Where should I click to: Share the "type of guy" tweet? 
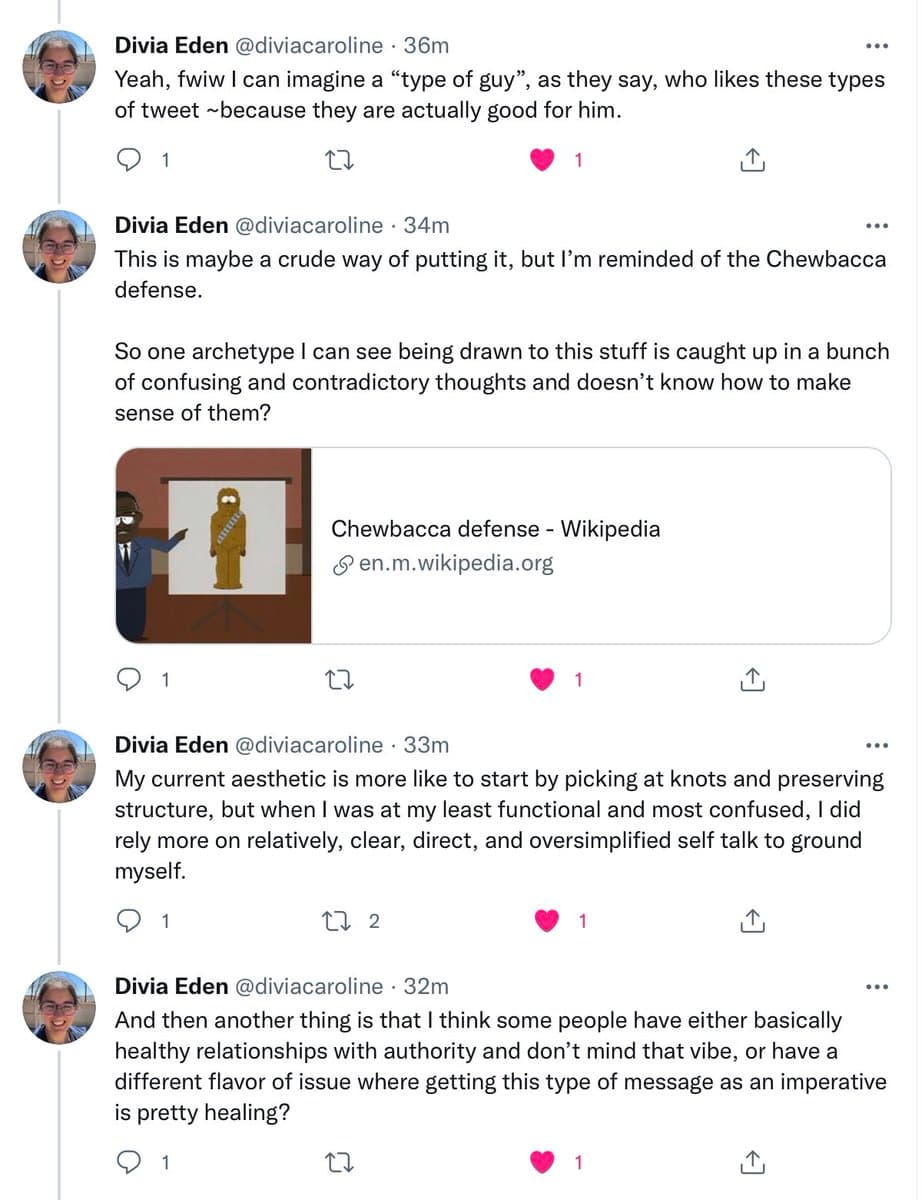(x=752, y=159)
